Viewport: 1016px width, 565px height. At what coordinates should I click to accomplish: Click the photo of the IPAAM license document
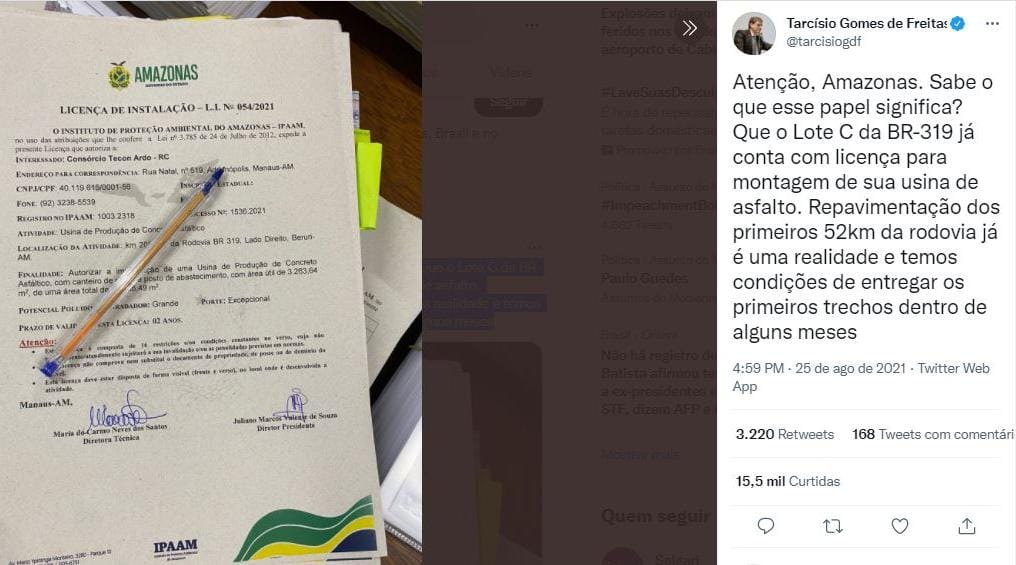[211, 282]
